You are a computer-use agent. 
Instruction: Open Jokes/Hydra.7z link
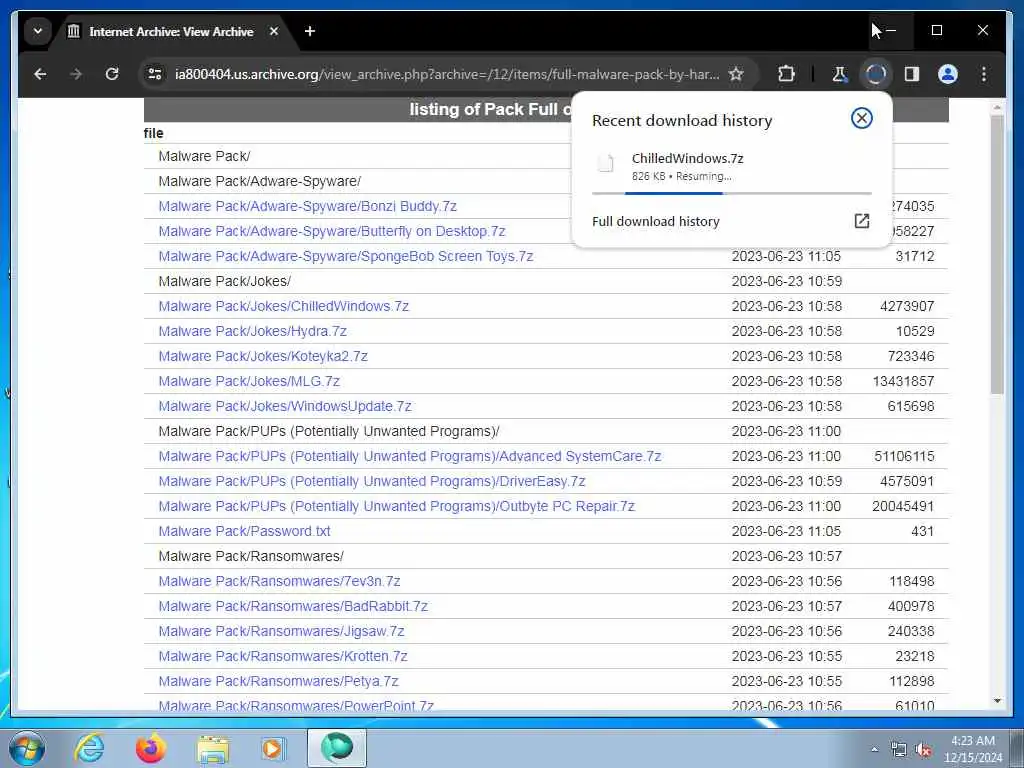click(252, 331)
